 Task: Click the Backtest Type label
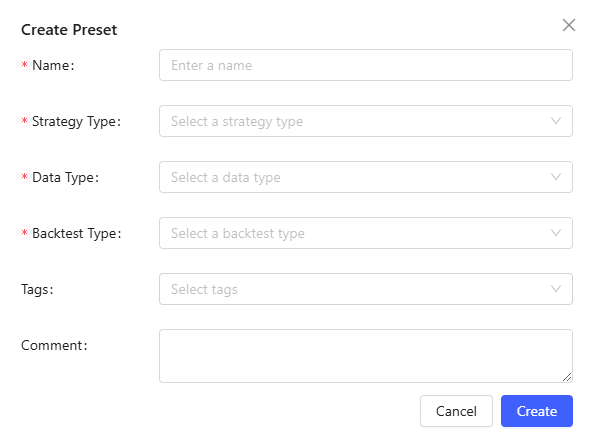click(x=77, y=233)
